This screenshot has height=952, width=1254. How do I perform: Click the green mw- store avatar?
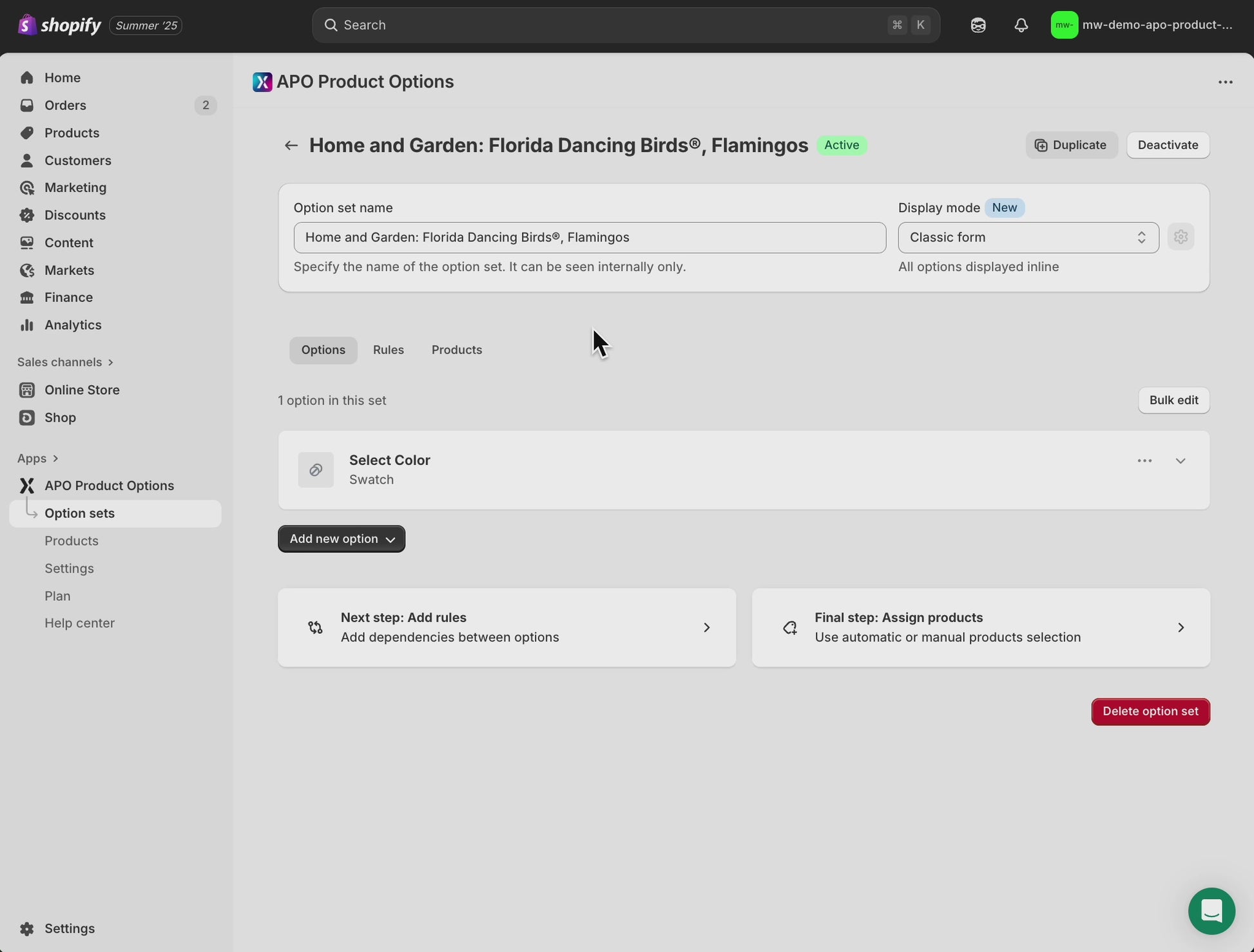tap(1064, 25)
